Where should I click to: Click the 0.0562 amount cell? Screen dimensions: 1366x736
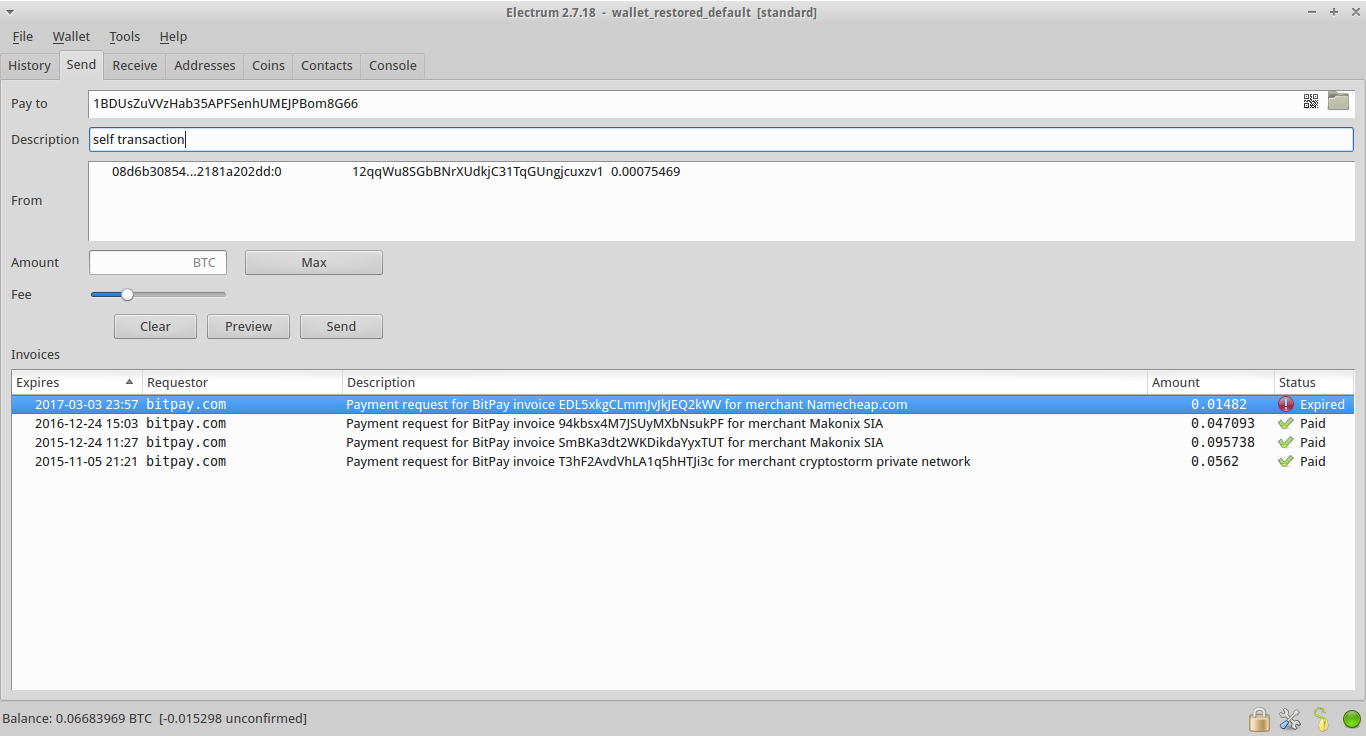(x=1214, y=462)
